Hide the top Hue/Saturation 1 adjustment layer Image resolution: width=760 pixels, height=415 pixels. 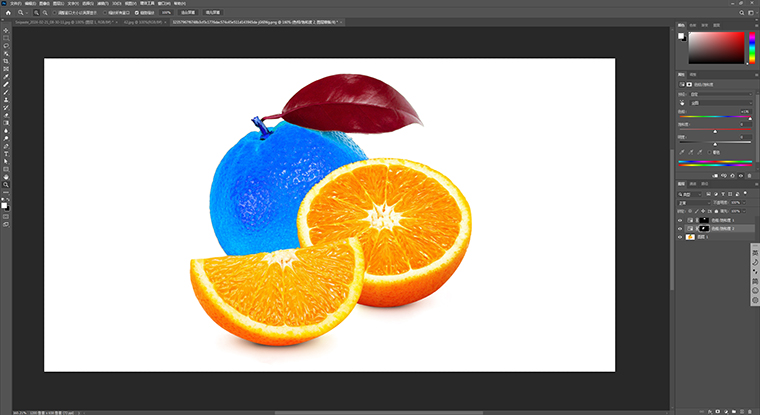point(680,220)
